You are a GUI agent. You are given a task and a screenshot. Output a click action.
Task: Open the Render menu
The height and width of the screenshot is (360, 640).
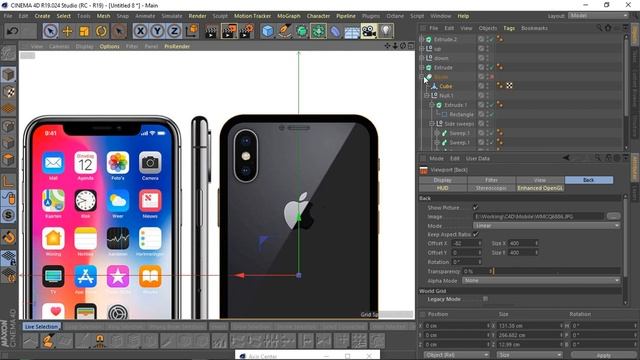[197, 16]
